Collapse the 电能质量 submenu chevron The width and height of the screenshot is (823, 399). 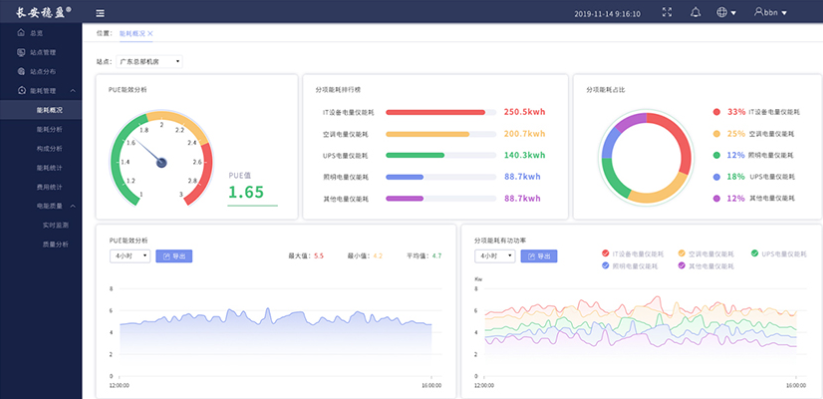point(73,206)
